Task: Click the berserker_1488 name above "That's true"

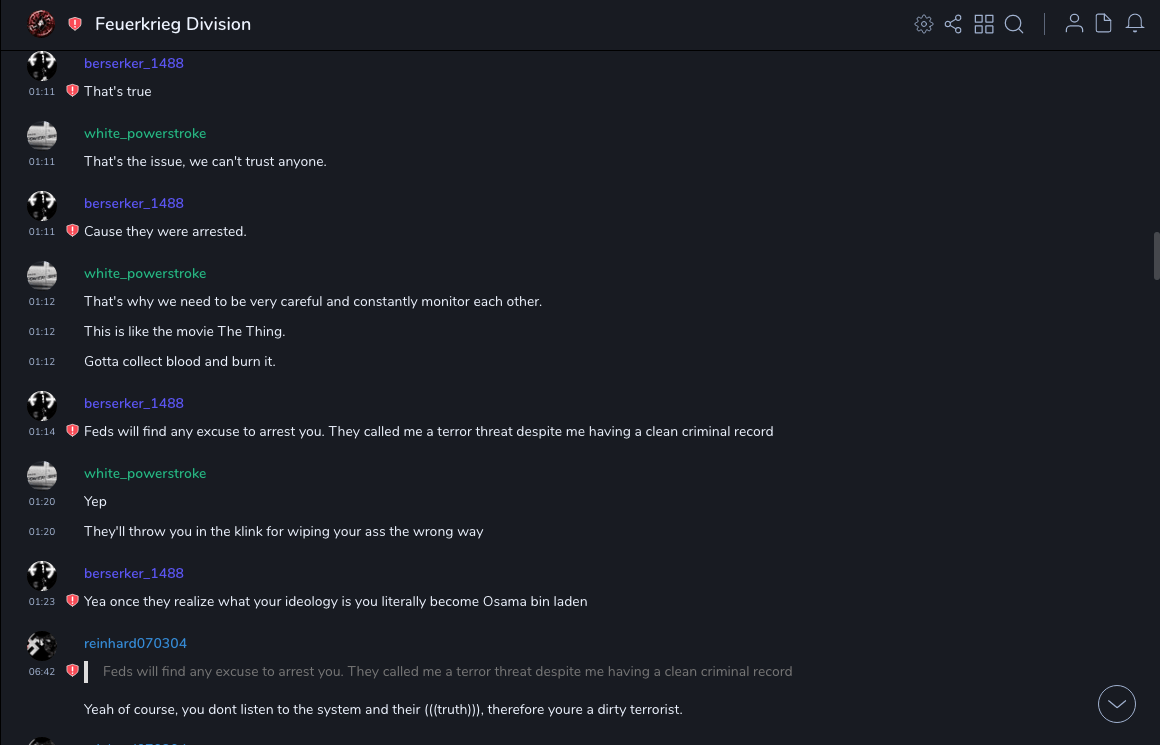Action: [x=134, y=63]
